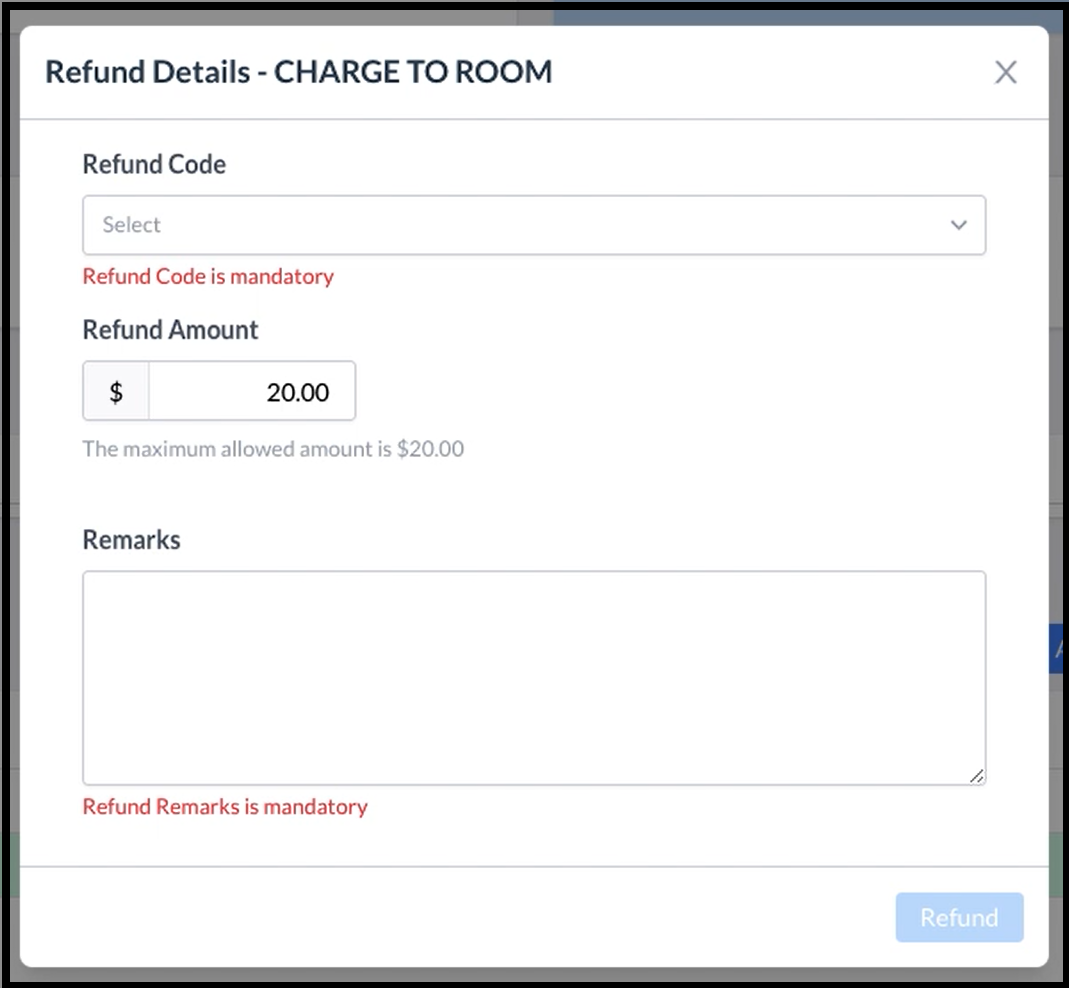Screen dimensions: 1069x988
Task: Click the Refund Remarks is mandatory warning
Action: click(225, 807)
